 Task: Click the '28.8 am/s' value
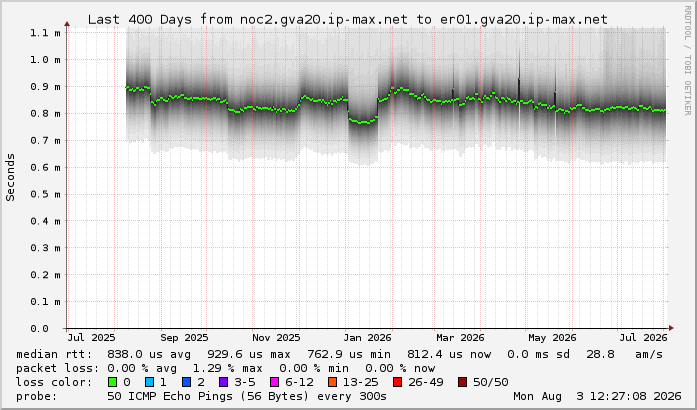(x=624, y=354)
